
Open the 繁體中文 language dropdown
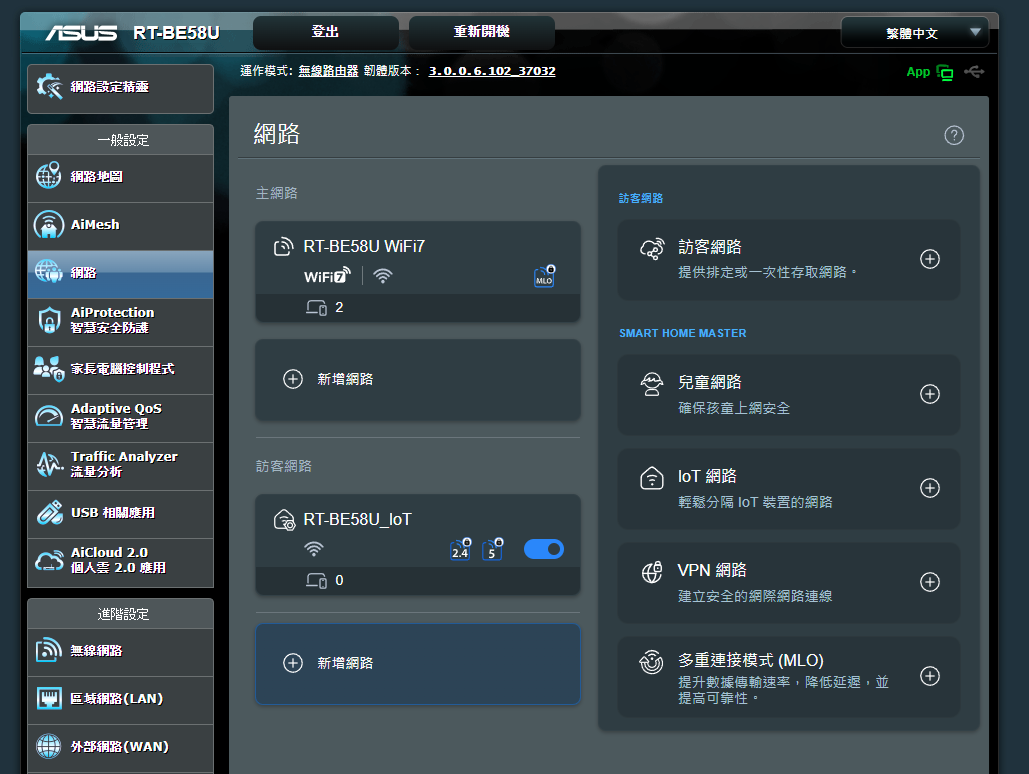(915, 33)
